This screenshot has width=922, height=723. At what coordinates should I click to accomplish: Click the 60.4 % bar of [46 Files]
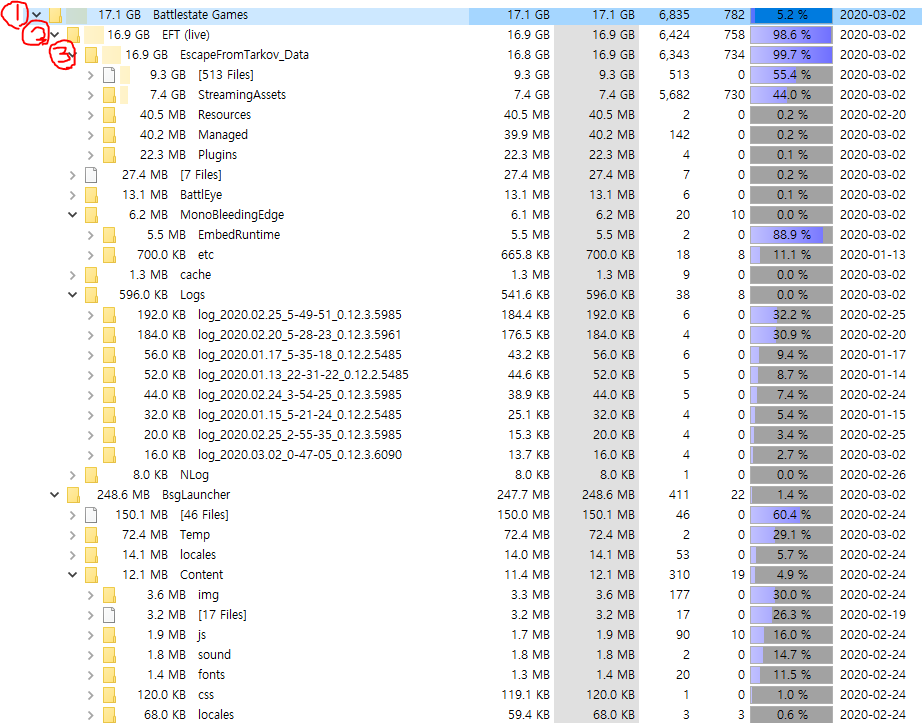coord(791,514)
